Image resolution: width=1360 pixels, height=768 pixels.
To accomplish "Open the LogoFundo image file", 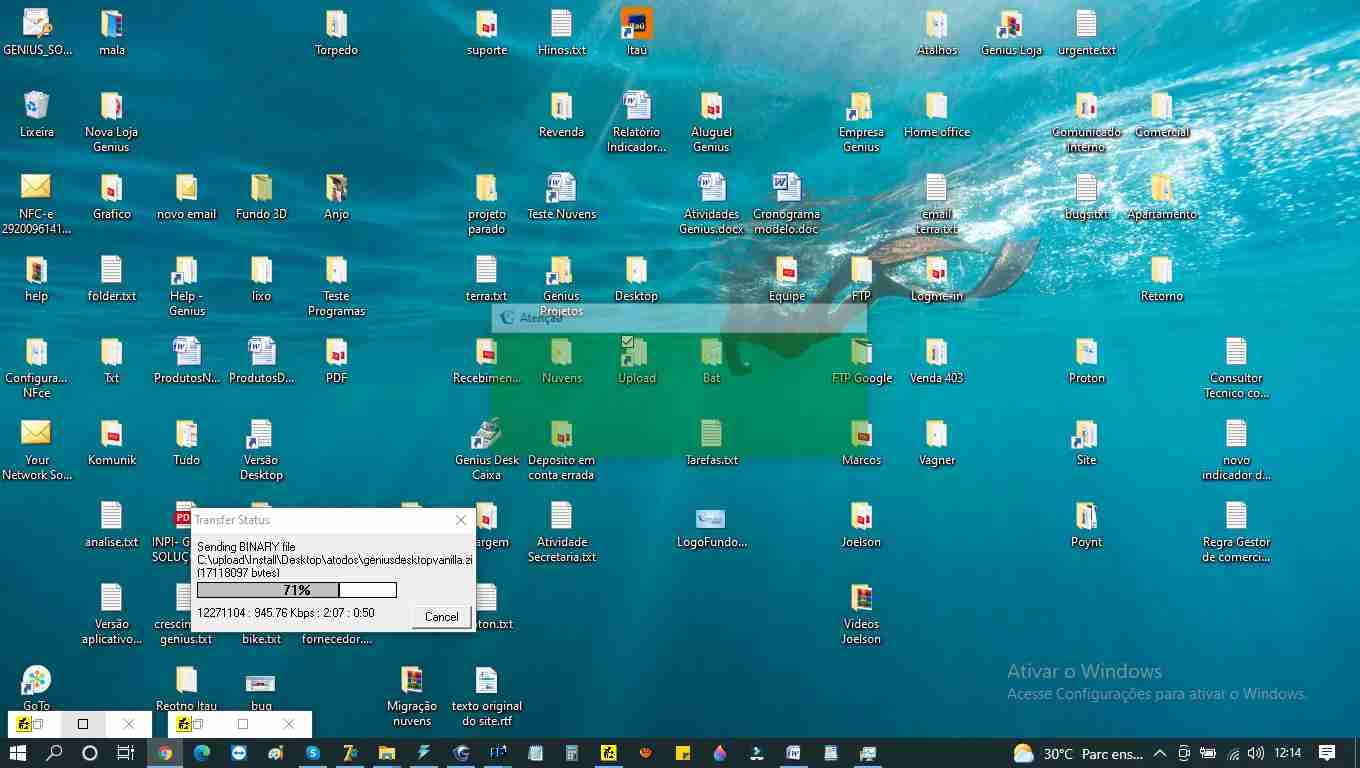I will 711,518.
